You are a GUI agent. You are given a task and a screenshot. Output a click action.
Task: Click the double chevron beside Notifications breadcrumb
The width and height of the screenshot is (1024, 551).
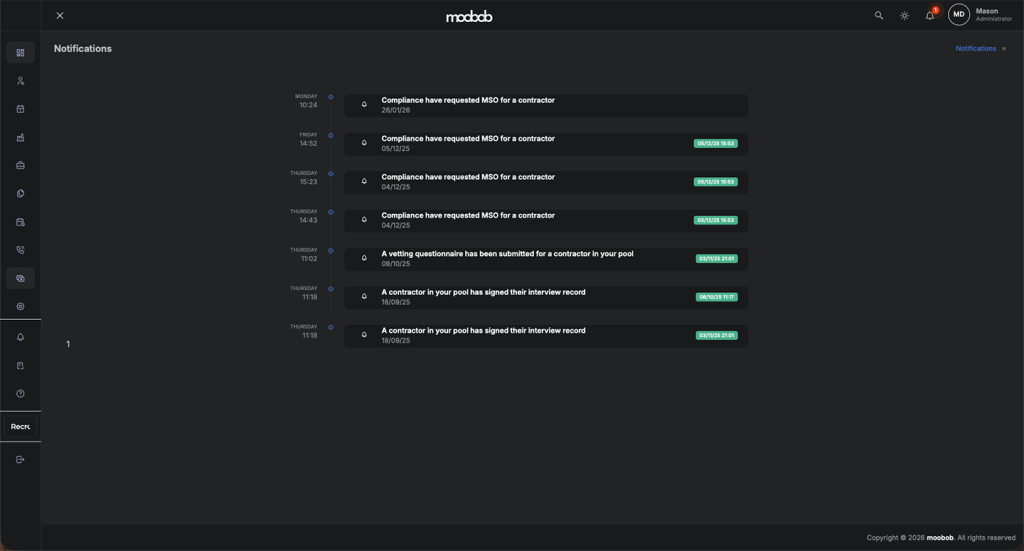coord(1004,49)
